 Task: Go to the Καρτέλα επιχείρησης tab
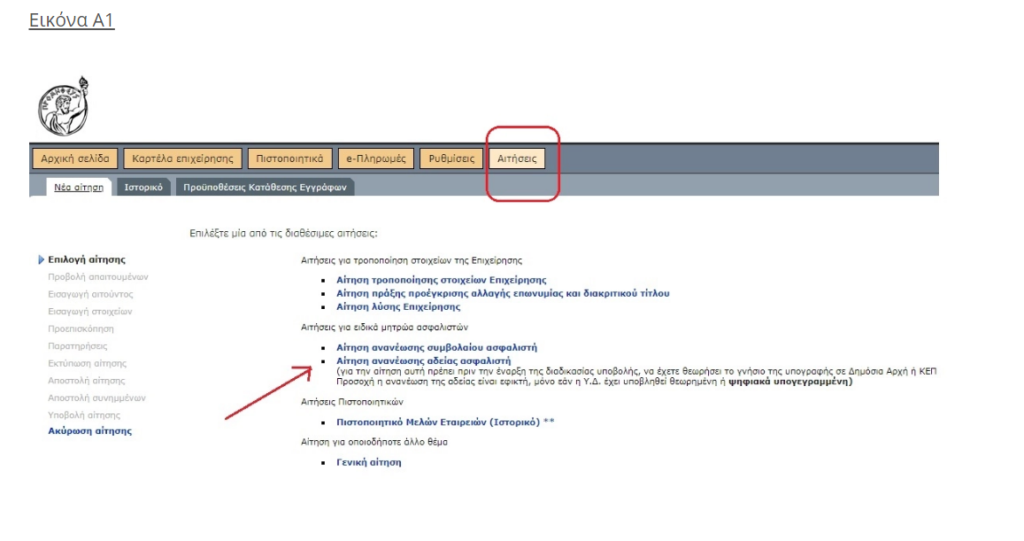coord(183,158)
